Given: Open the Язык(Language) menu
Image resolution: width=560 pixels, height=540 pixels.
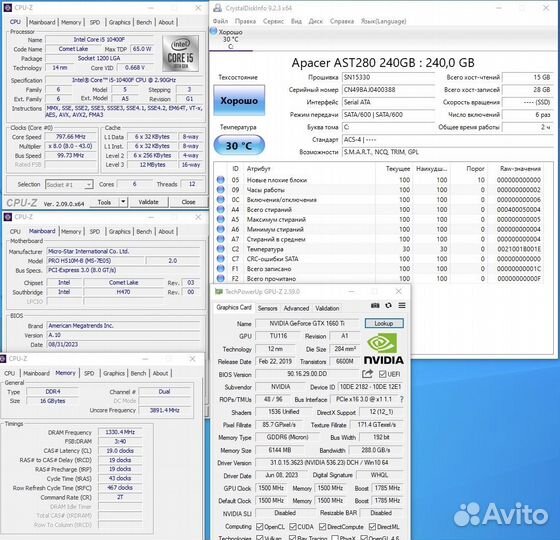Looking at the screenshot, I should point(383,21).
